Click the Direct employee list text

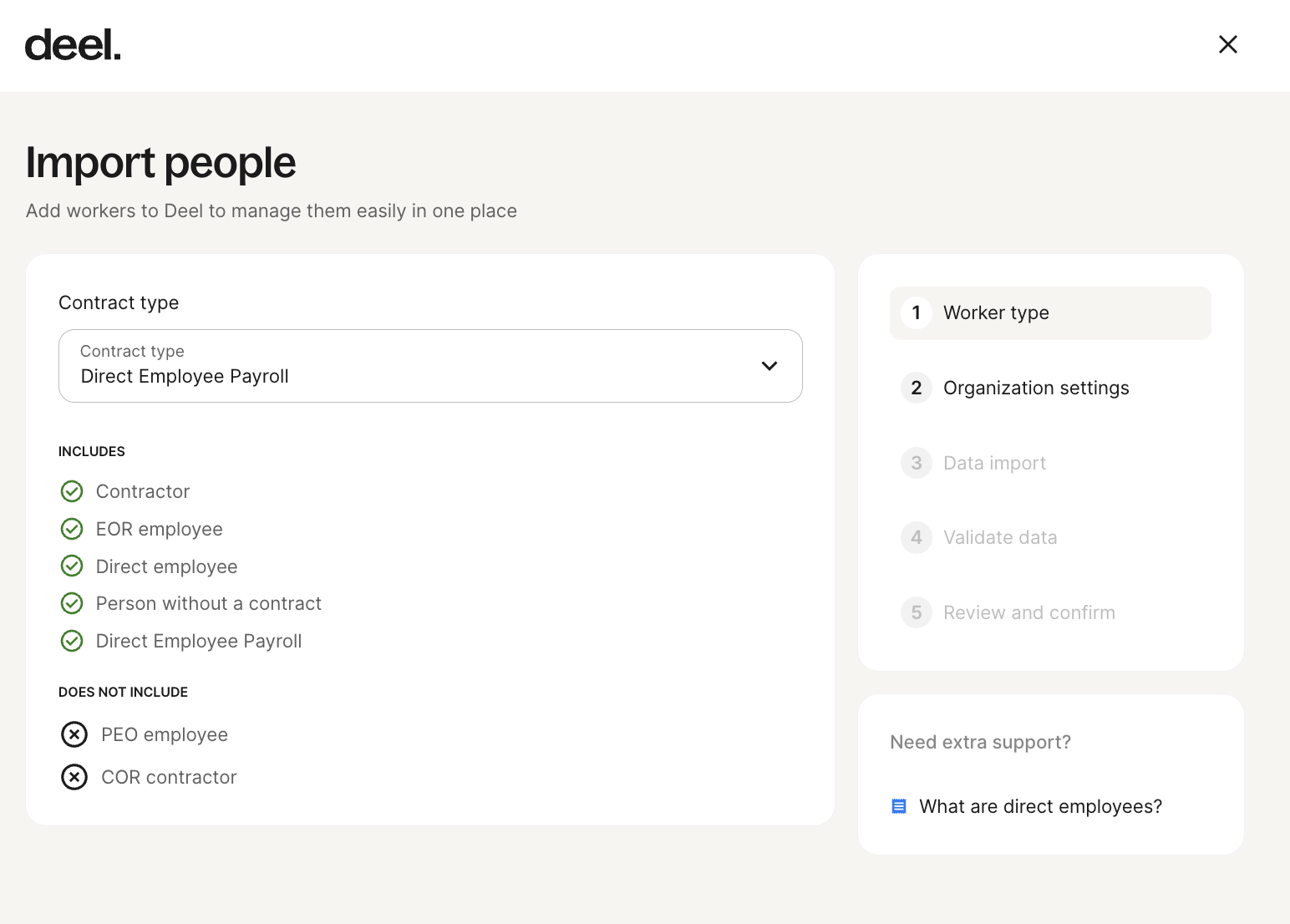167,566
